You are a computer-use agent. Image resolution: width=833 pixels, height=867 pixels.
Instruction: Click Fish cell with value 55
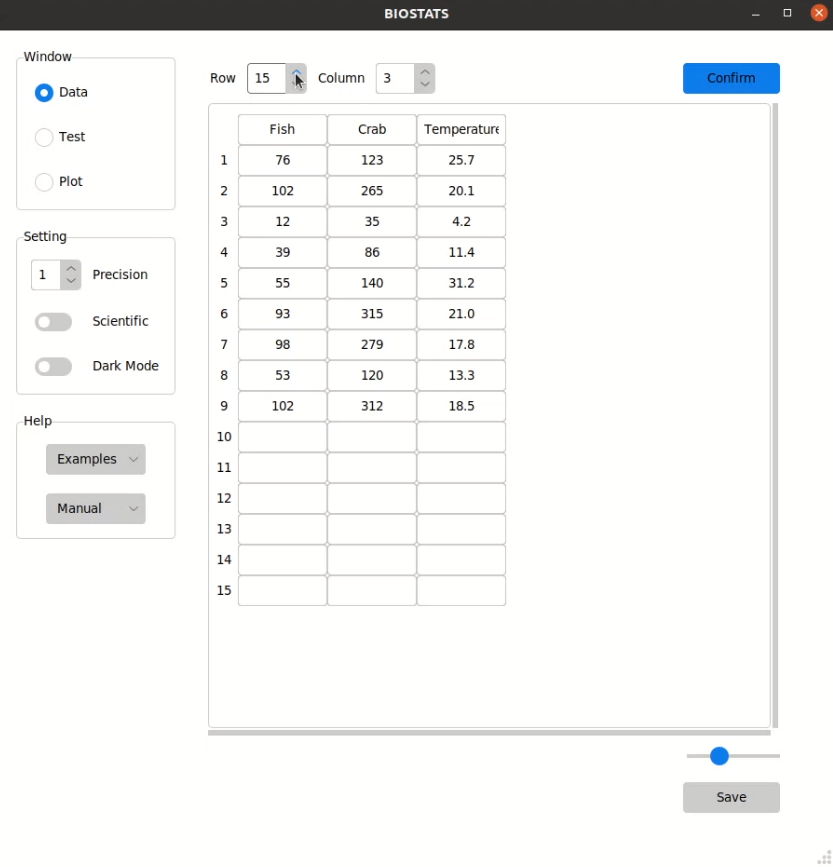[282, 283]
